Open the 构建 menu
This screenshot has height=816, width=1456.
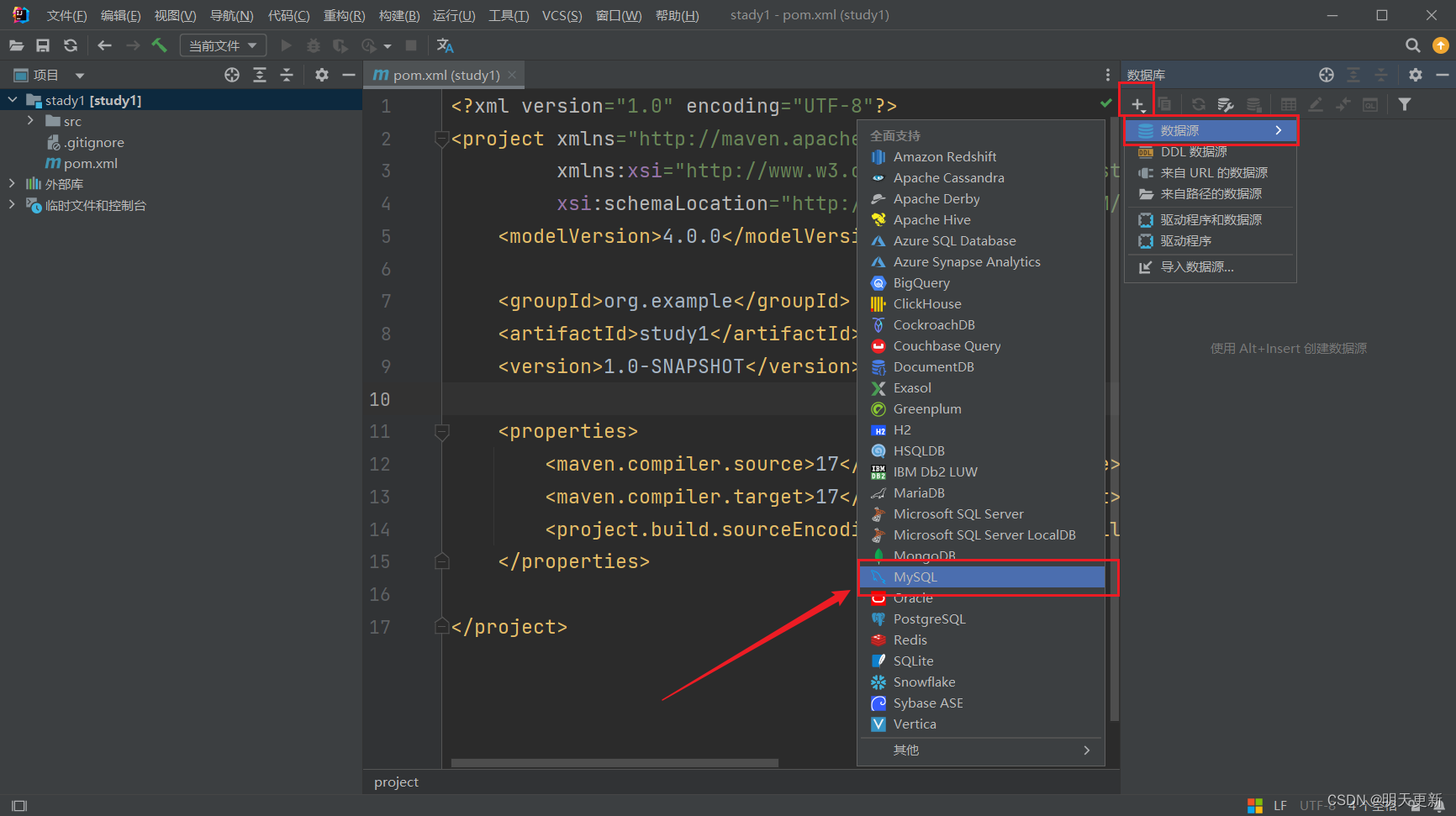click(x=399, y=15)
